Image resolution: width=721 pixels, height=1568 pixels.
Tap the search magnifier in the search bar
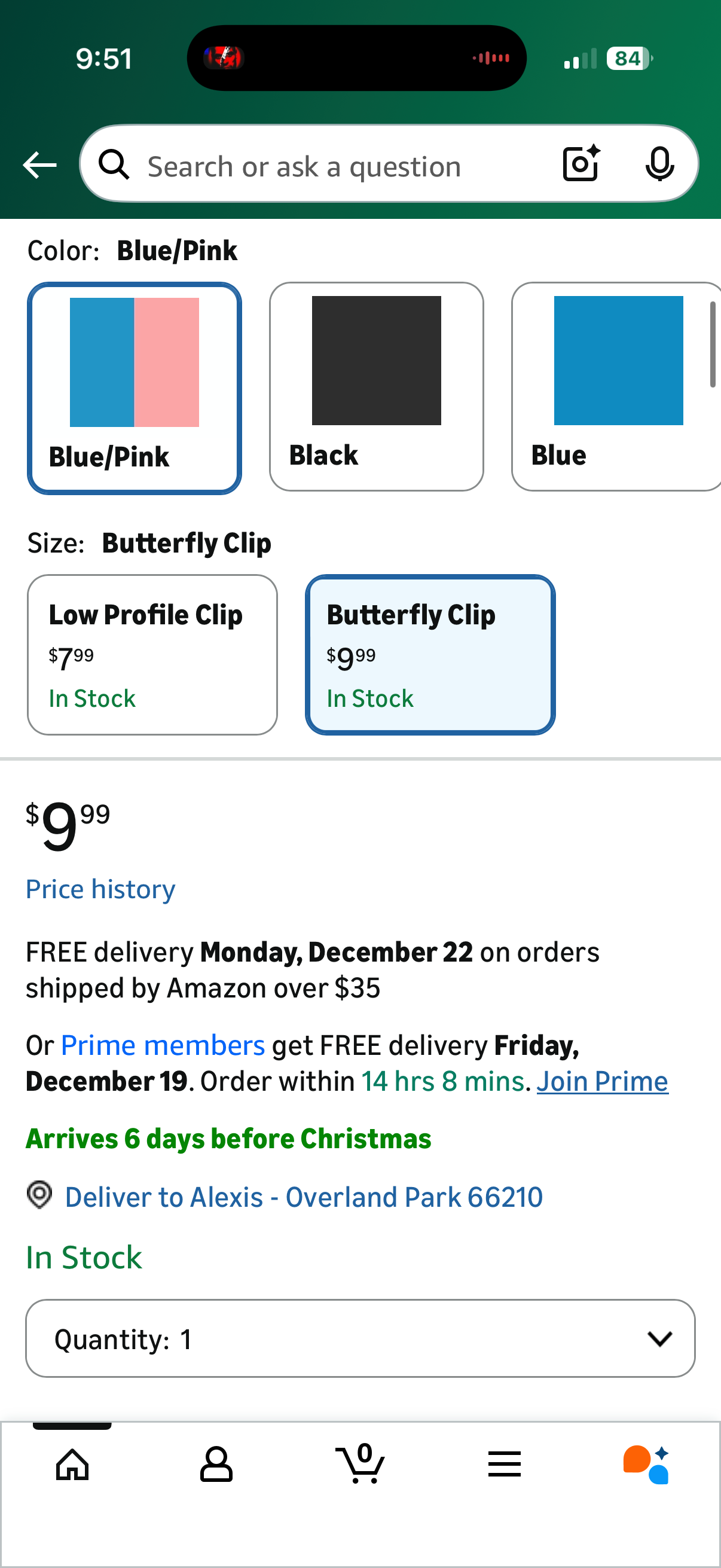tap(114, 164)
